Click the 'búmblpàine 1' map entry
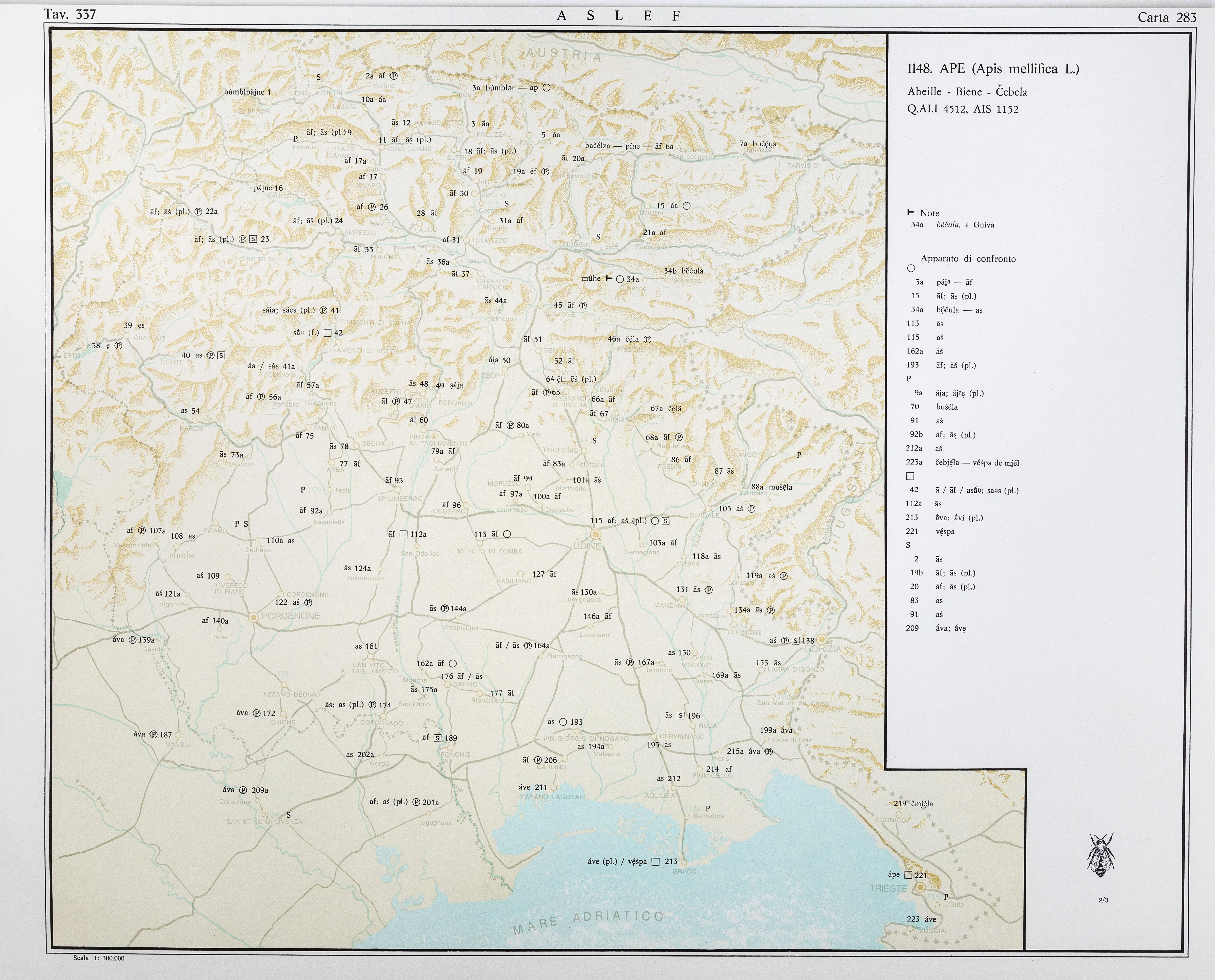The image size is (1215, 980). coord(248,92)
